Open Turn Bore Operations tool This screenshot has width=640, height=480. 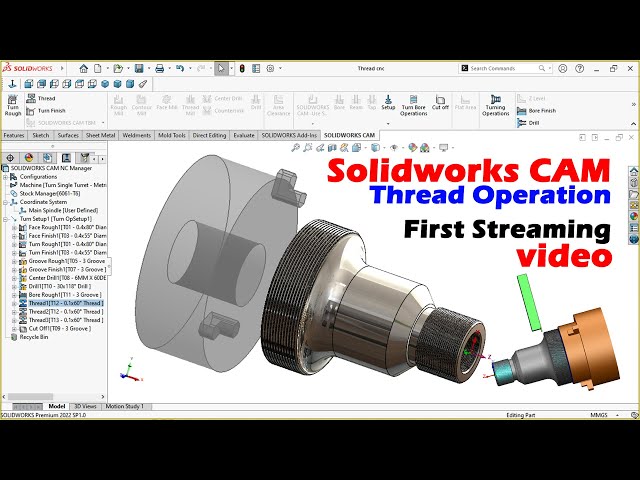tap(413, 105)
